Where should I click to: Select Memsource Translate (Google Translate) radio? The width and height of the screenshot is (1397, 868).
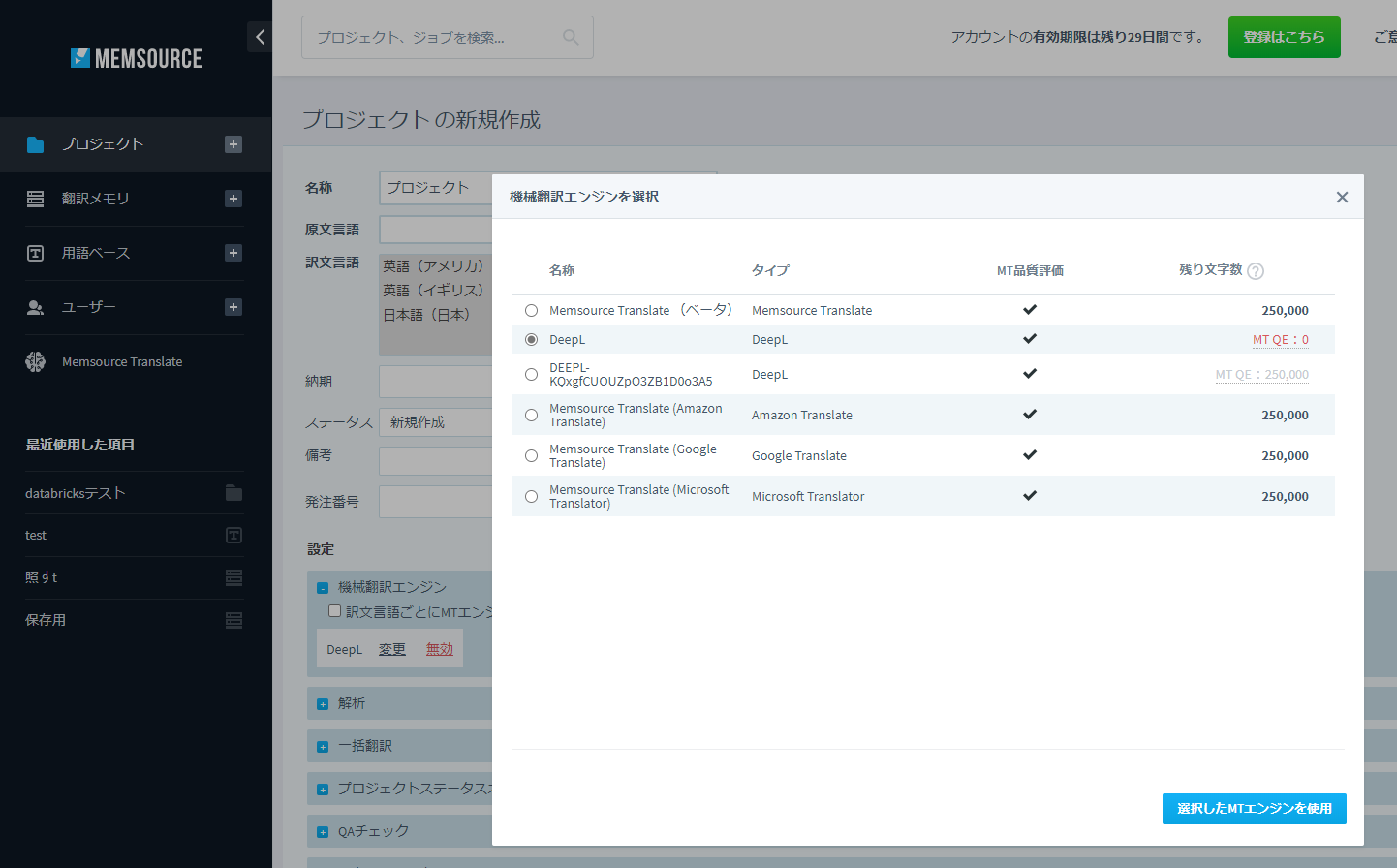coord(531,455)
